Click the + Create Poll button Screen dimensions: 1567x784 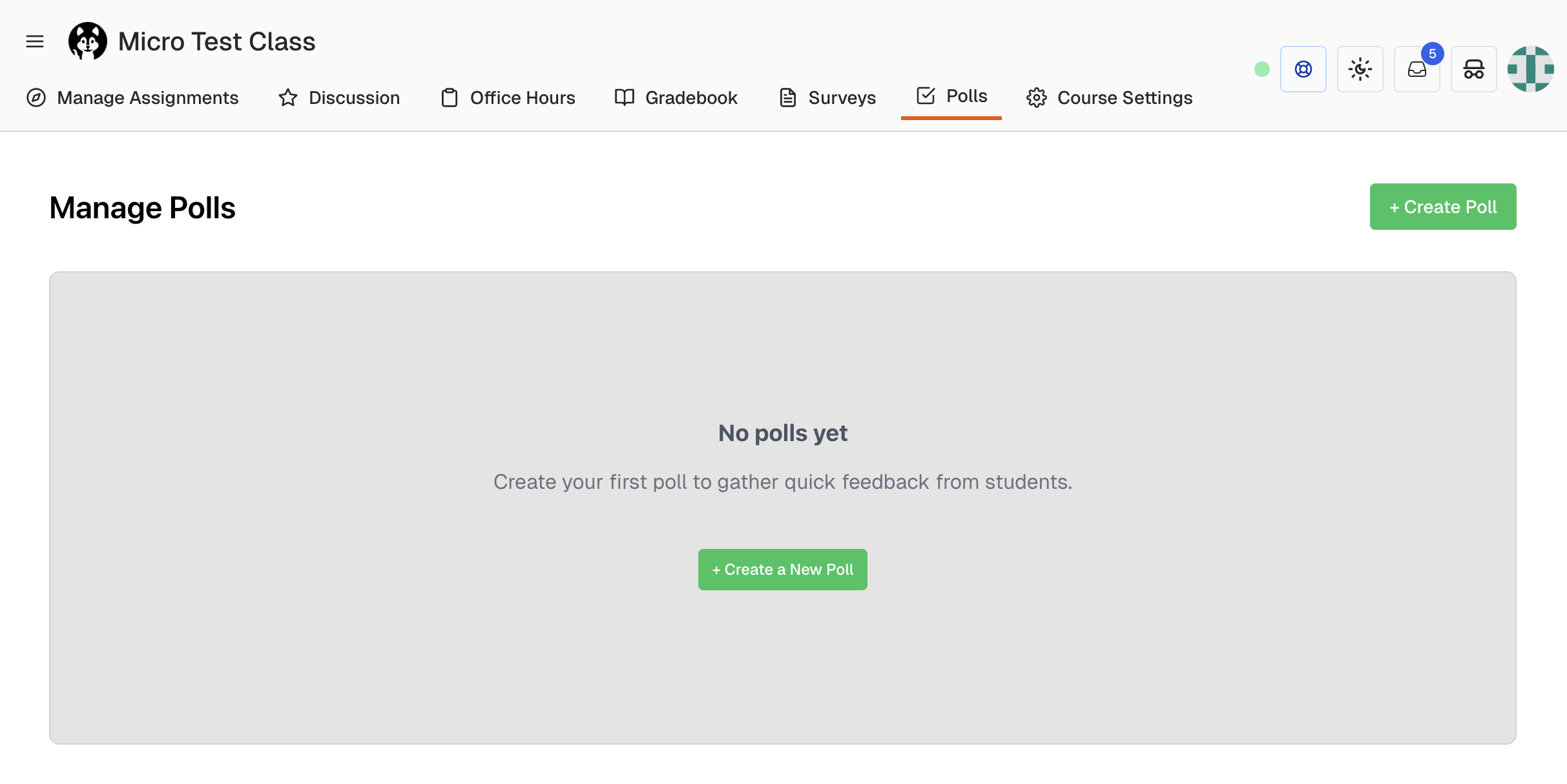1442,207
